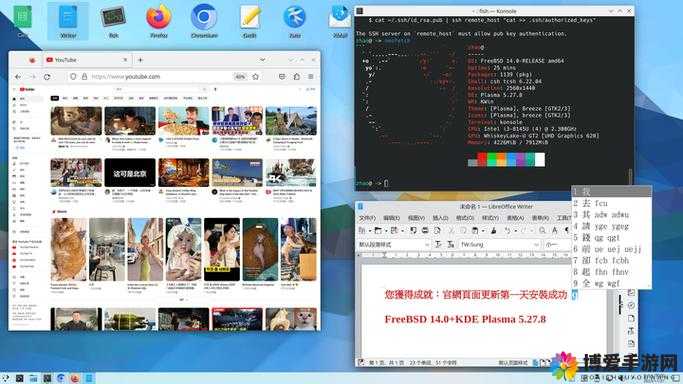The image size is (683, 384).
Task: Open a new Firefox tab
Action: pyautogui.click(x=140, y=60)
